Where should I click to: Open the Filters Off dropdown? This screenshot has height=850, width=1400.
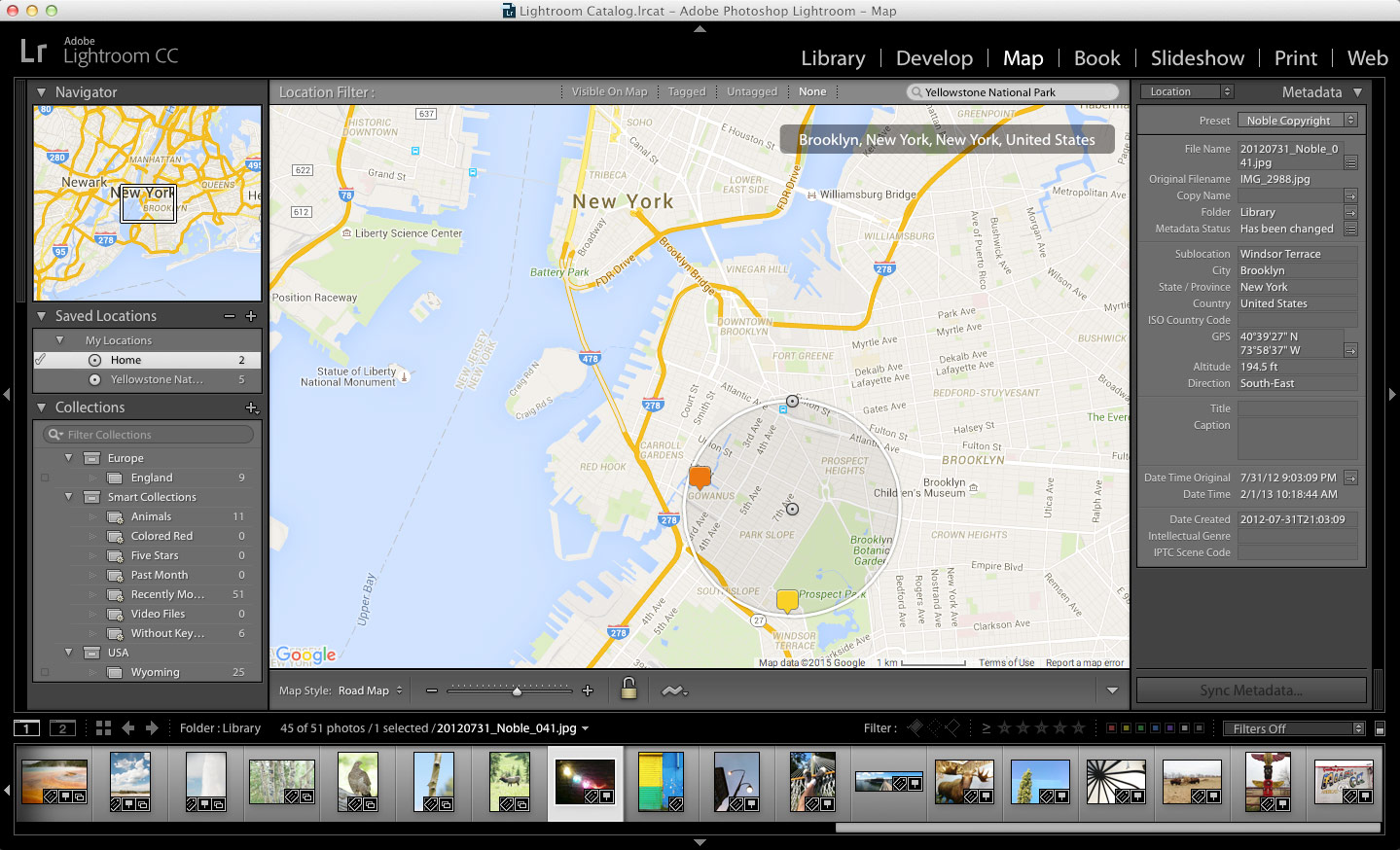click(x=1299, y=728)
